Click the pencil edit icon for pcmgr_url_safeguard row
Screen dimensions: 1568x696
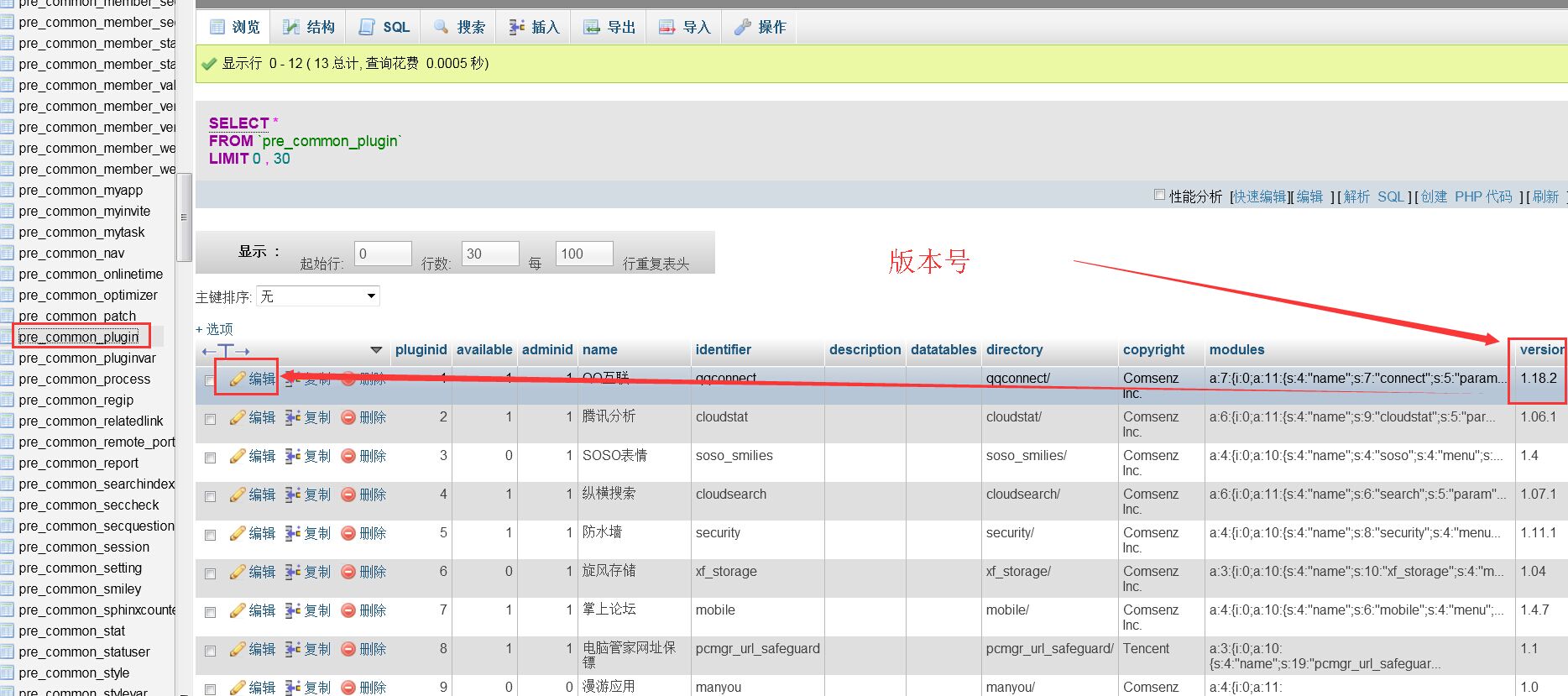[x=238, y=649]
